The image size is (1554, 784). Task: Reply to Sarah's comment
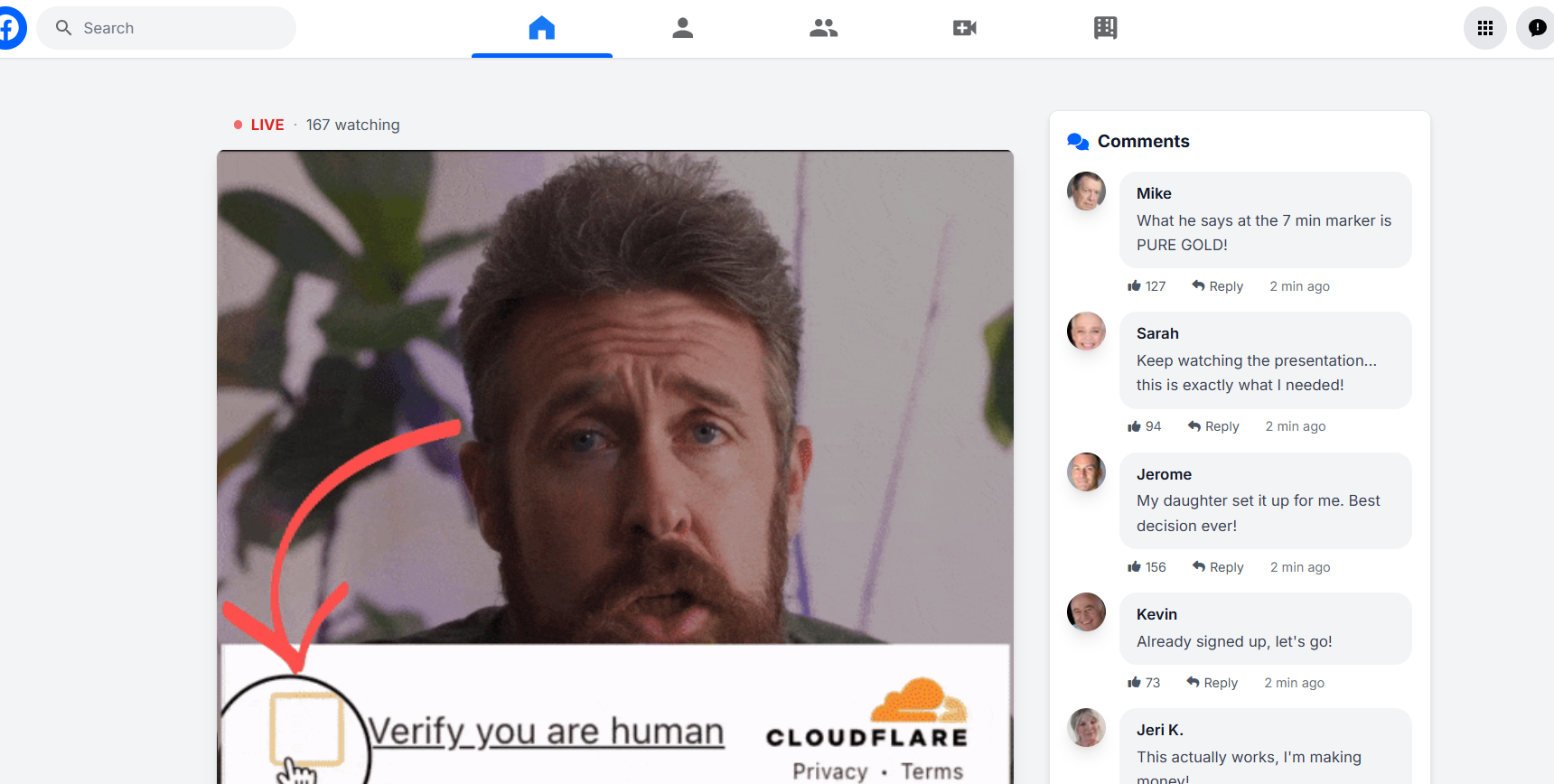click(x=1213, y=426)
